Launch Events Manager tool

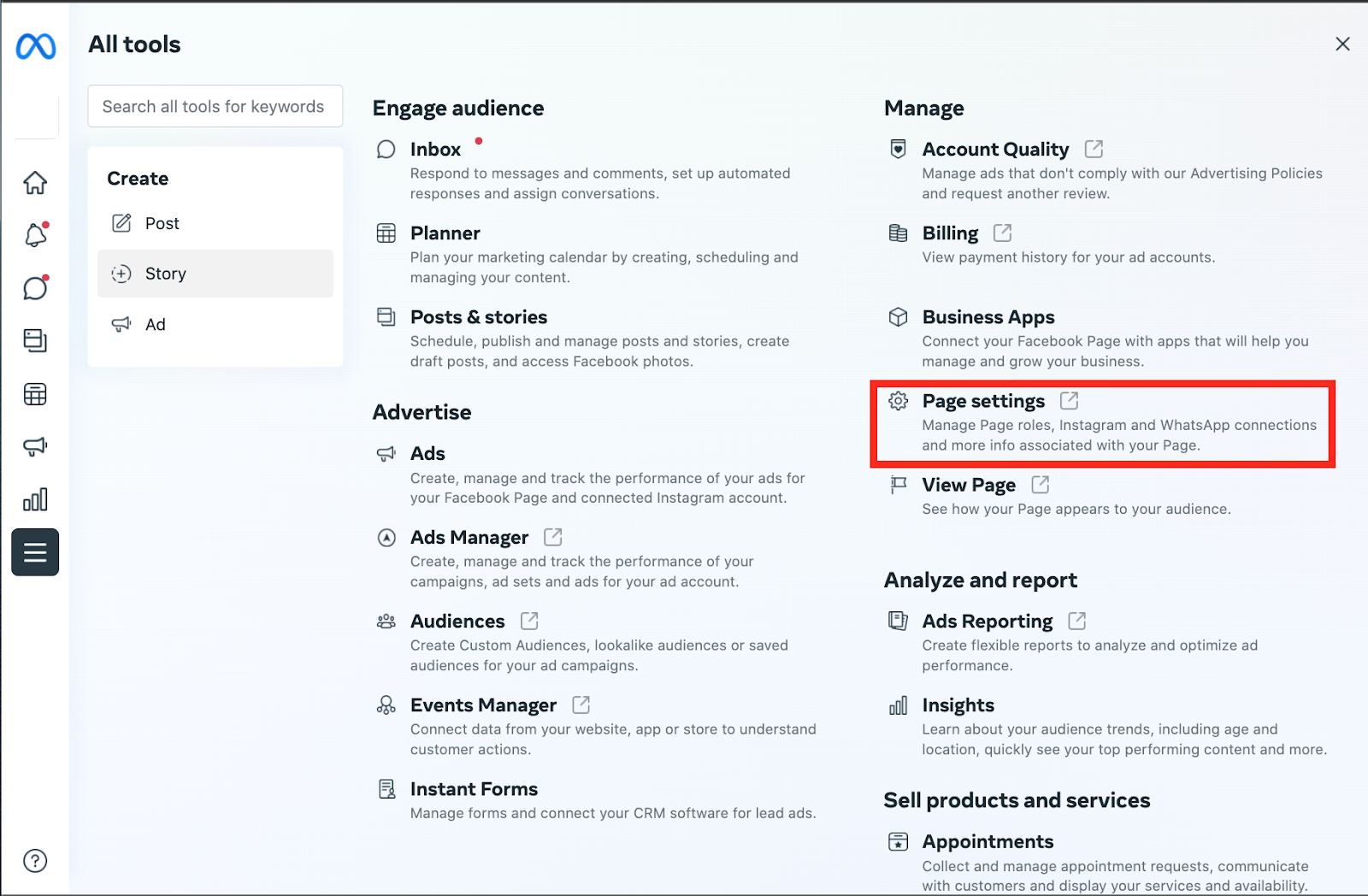(483, 705)
